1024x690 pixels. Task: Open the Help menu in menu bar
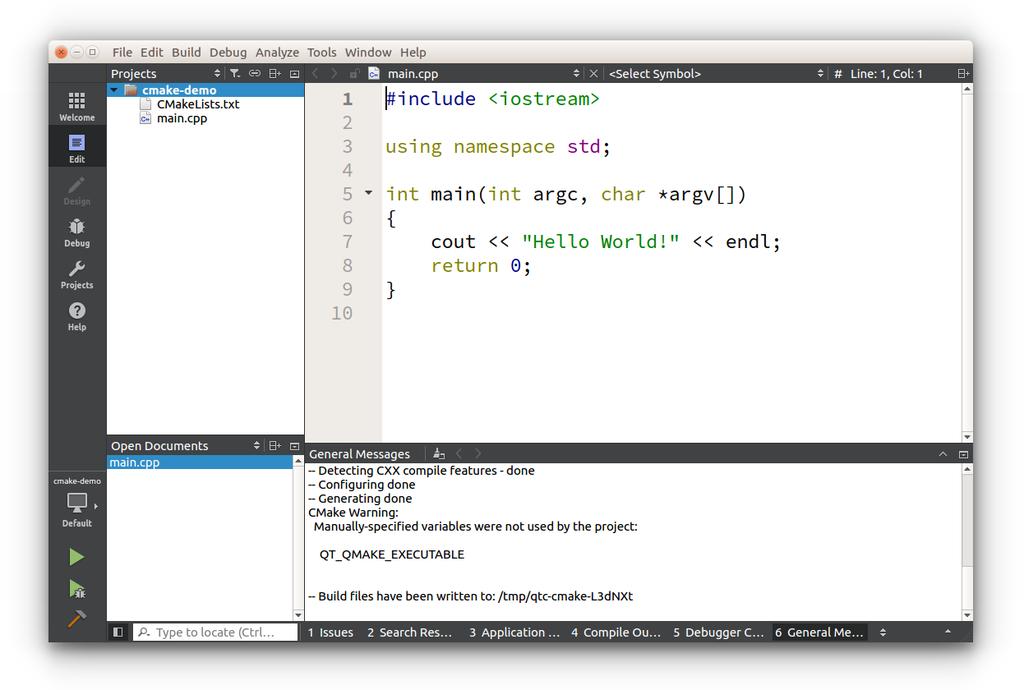[413, 52]
